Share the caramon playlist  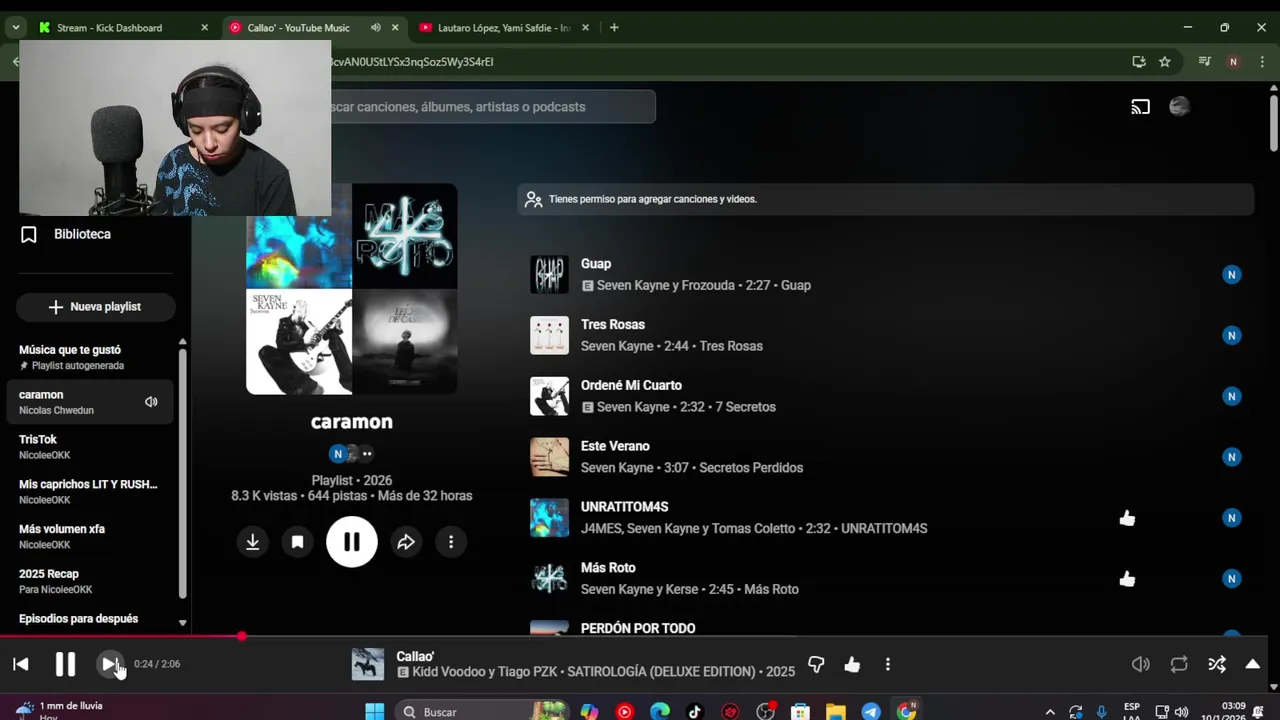click(406, 542)
